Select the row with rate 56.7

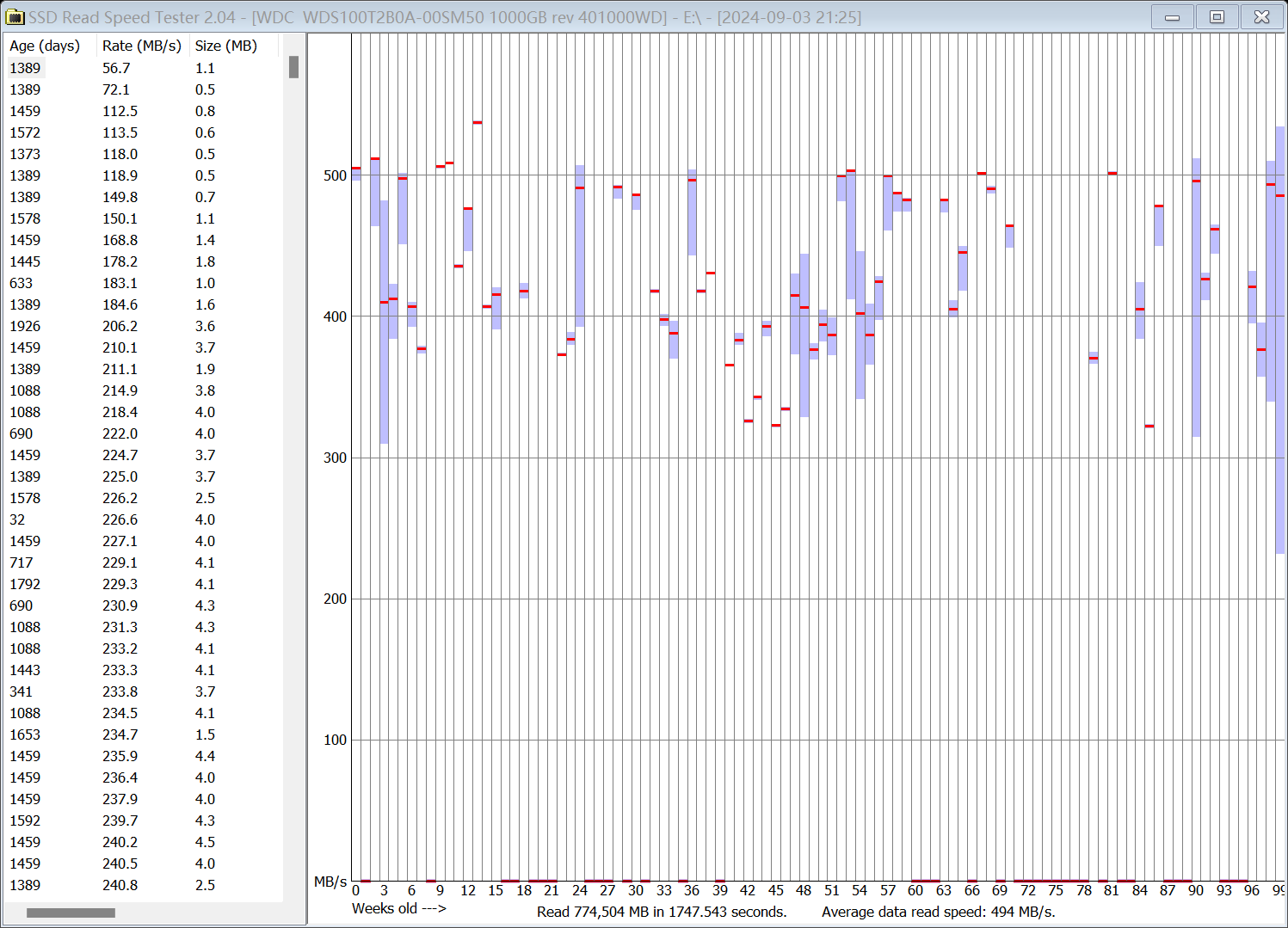(x=143, y=68)
